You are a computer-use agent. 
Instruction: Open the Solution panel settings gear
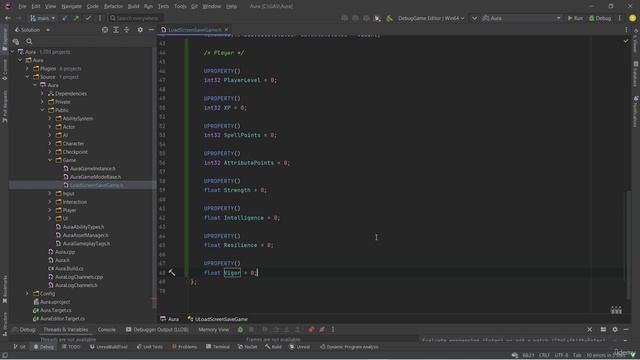coord(140,30)
